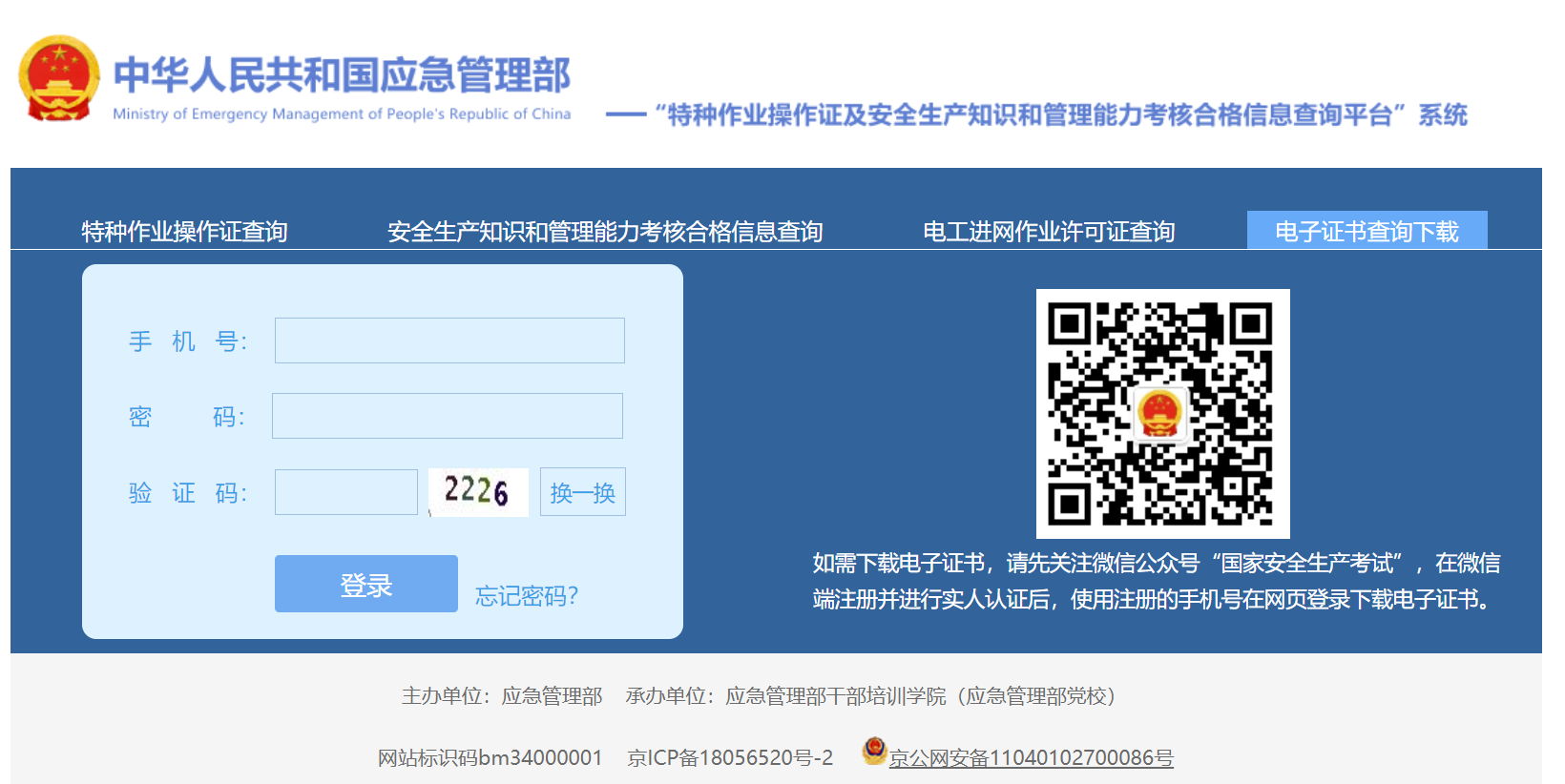The width and height of the screenshot is (1565, 784).
Task: Click the 京ICP备18056520号-2 text
Action: coord(730,758)
